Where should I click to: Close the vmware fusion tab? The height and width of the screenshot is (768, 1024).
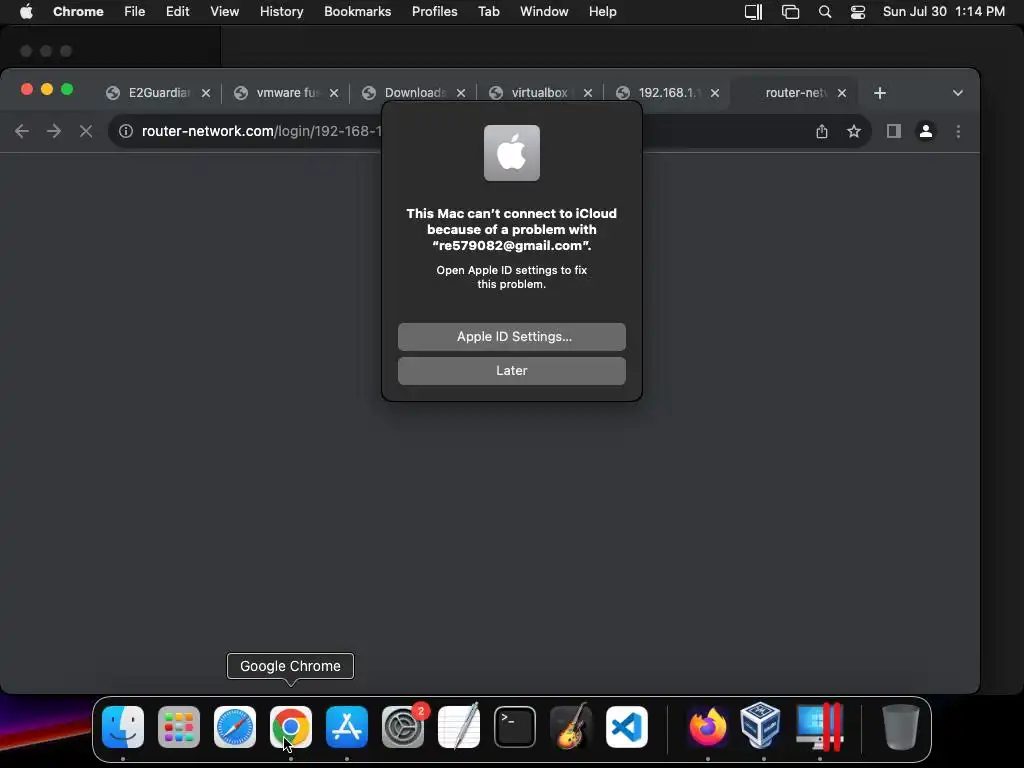tap(334, 93)
